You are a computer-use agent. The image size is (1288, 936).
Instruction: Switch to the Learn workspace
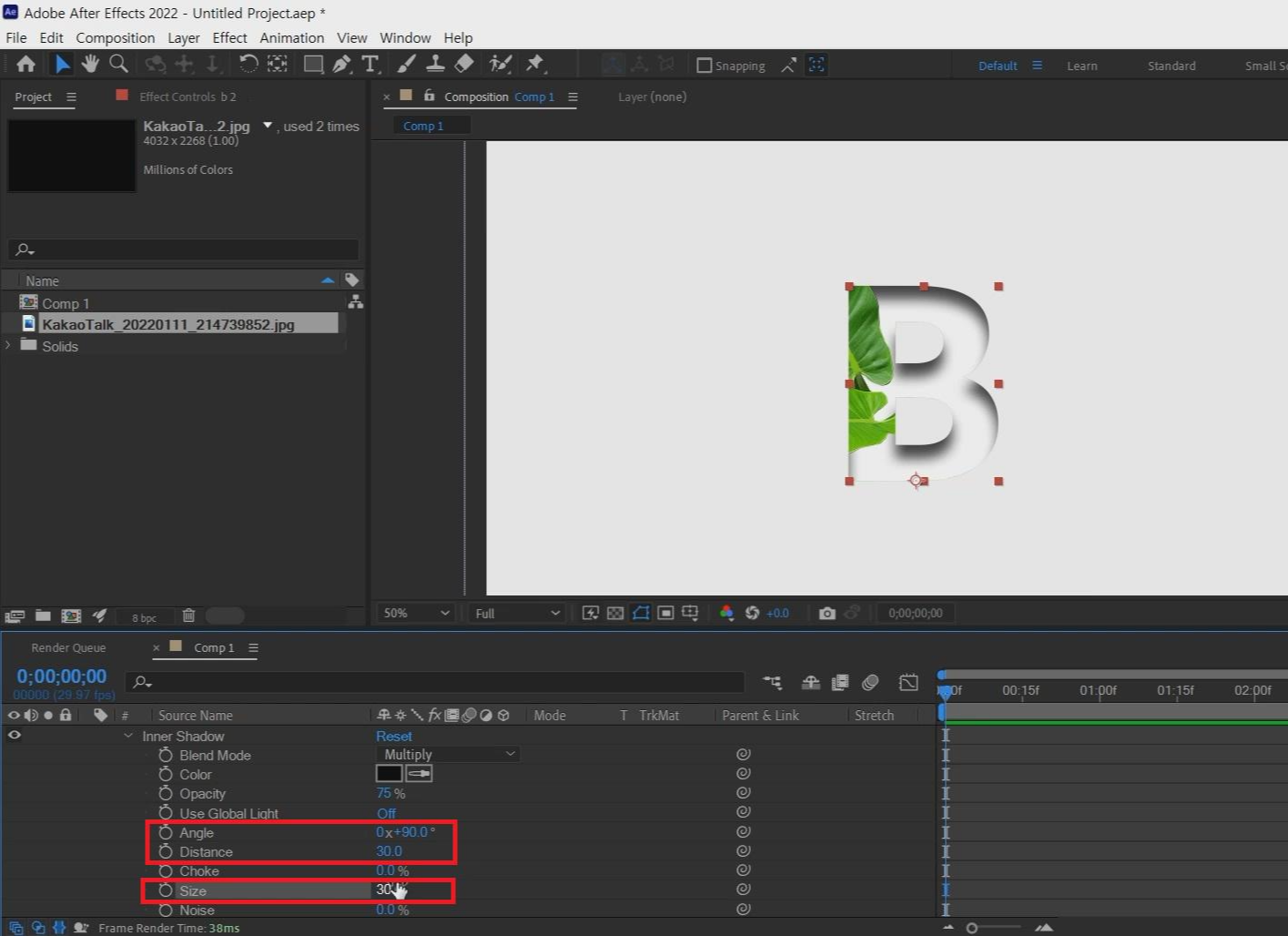coord(1081,66)
